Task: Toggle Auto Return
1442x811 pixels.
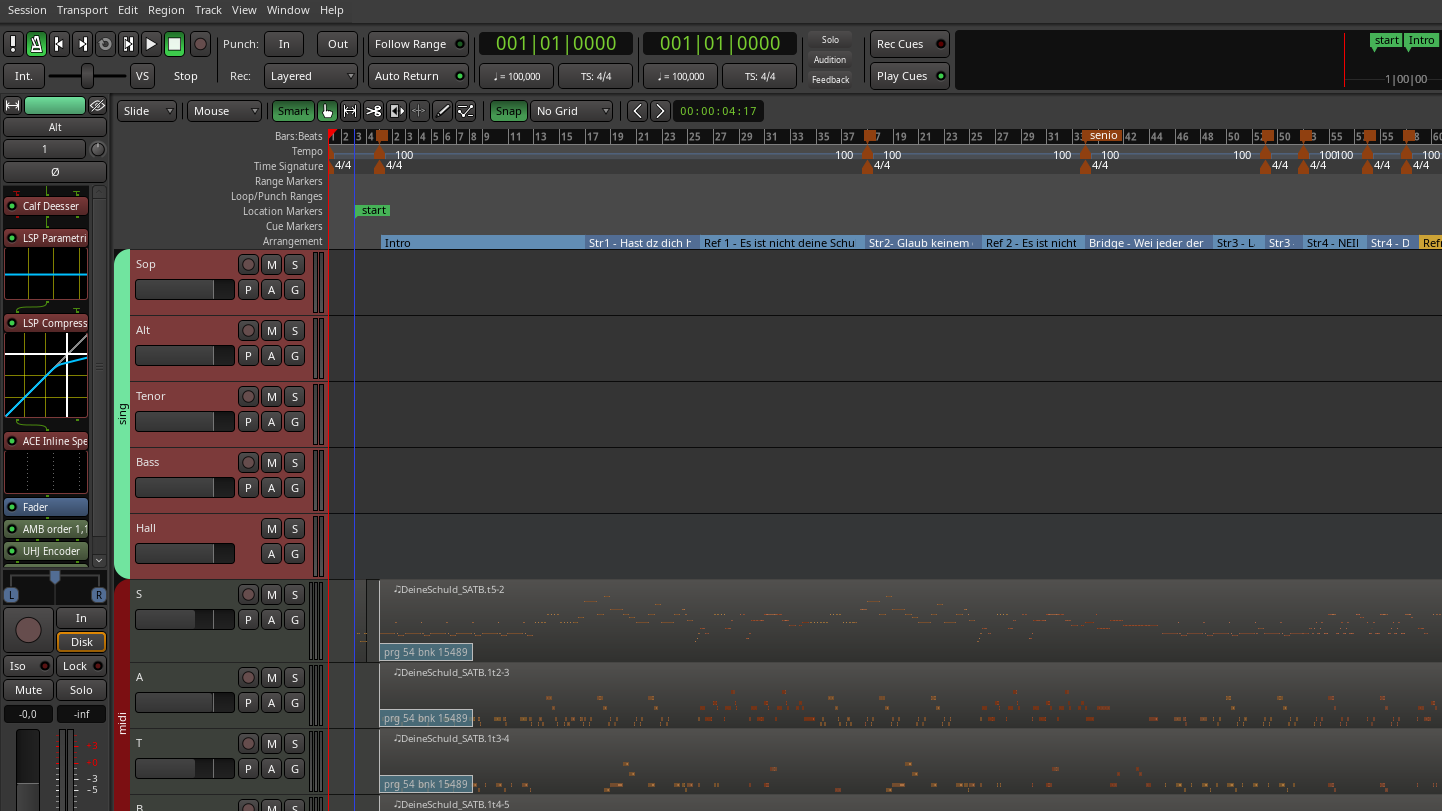Action: (x=419, y=76)
